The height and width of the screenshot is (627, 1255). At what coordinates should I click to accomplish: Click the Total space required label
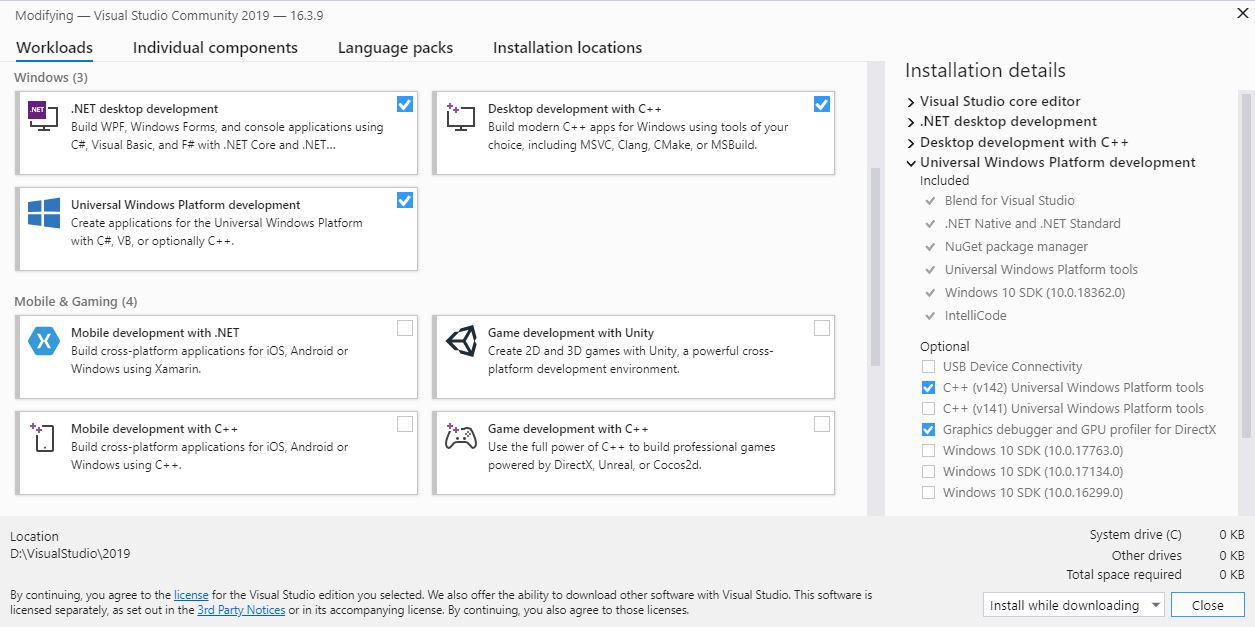(1124, 575)
